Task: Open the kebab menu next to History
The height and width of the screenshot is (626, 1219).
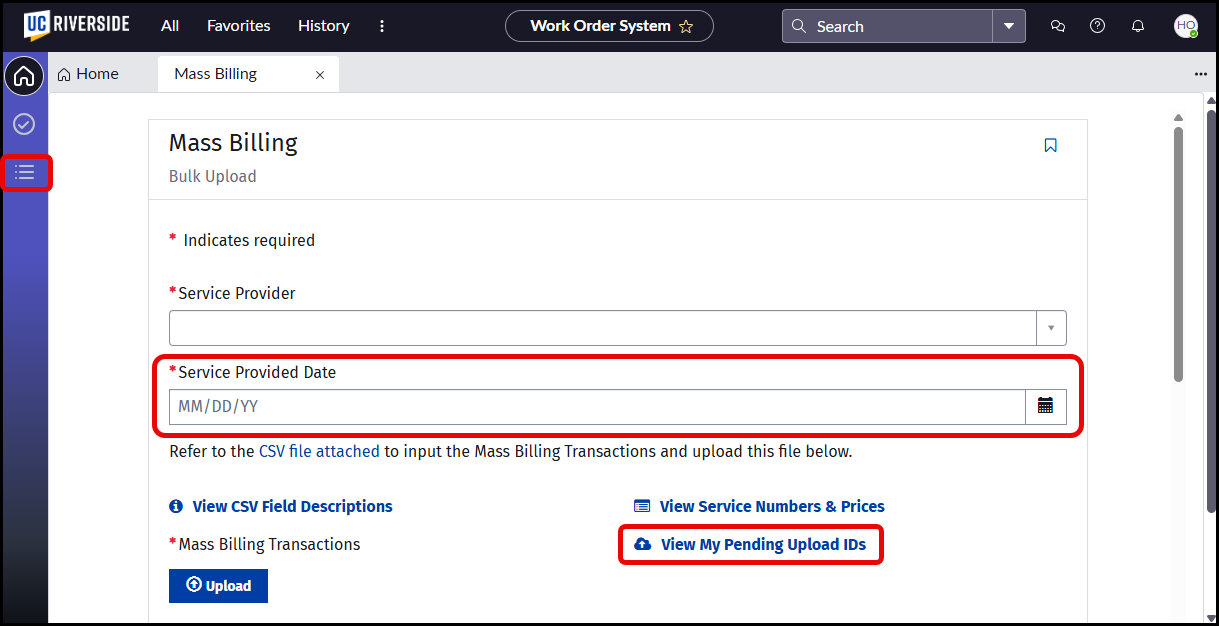Action: [x=382, y=26]
